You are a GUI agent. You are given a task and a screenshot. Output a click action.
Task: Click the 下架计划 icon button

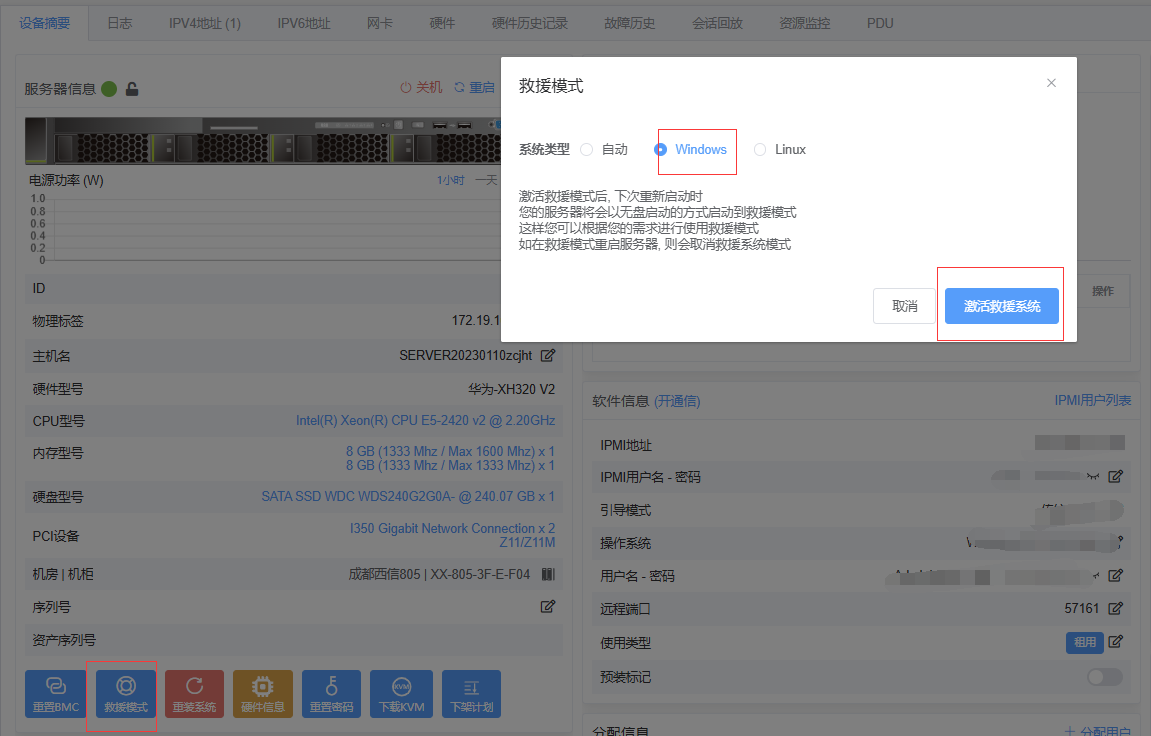point(471,694)
